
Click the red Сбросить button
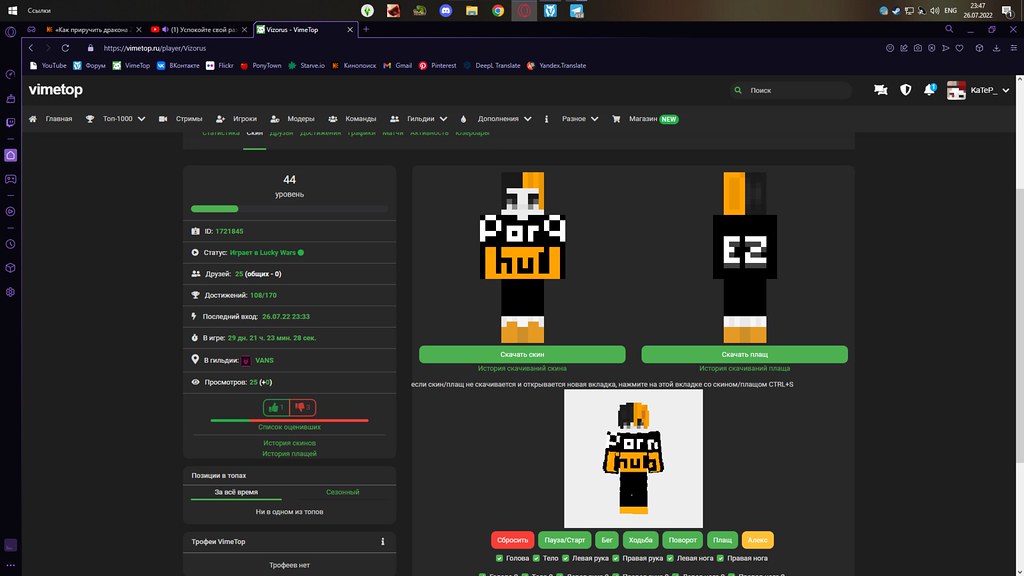point(512,539)
